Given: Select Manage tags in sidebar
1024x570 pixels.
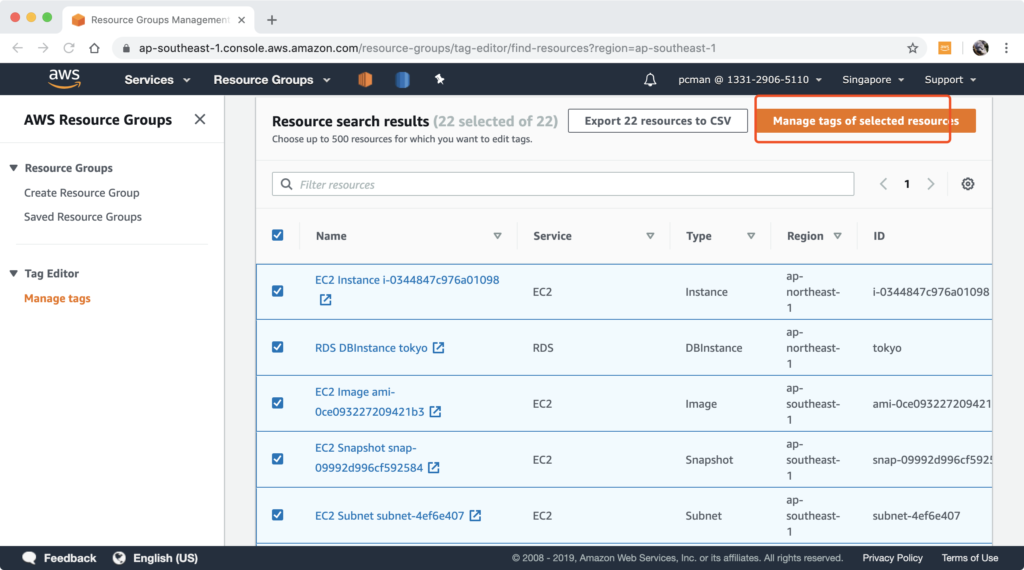Looking at the screenshot, I should [57, 298].
